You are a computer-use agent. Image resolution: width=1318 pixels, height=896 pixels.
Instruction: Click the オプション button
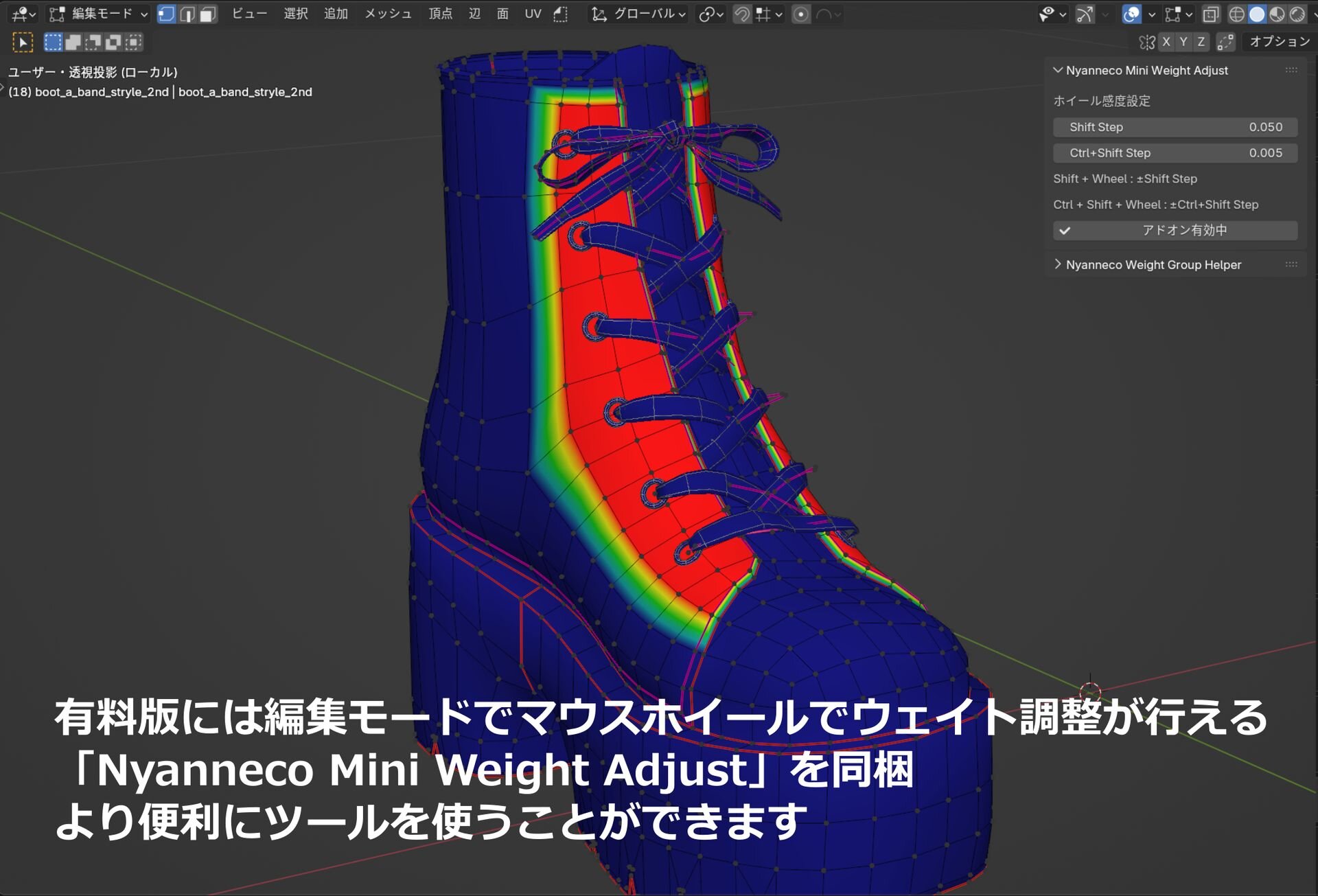[x=1279, y=42]
